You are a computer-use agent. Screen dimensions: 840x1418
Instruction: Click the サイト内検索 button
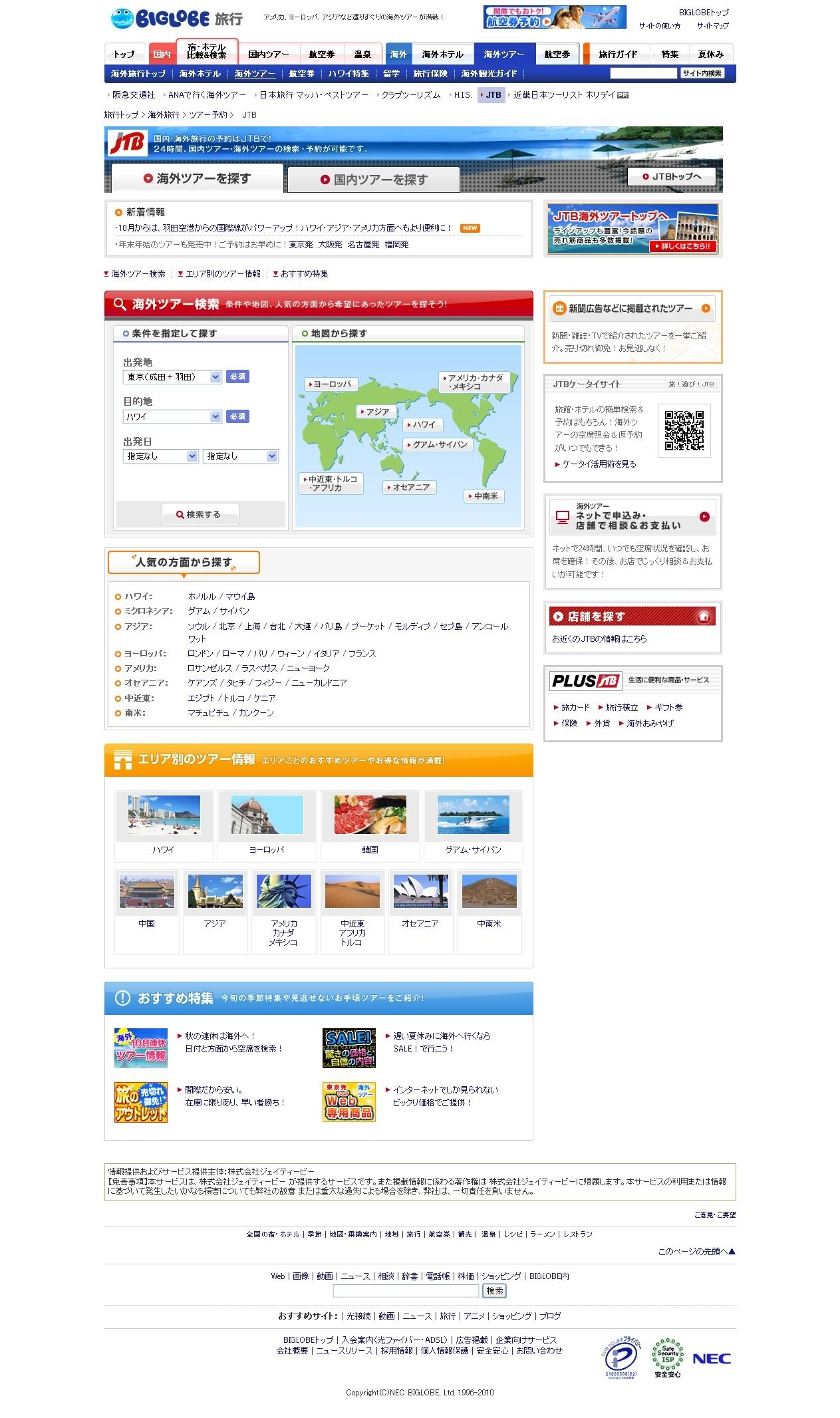point(702,73)
